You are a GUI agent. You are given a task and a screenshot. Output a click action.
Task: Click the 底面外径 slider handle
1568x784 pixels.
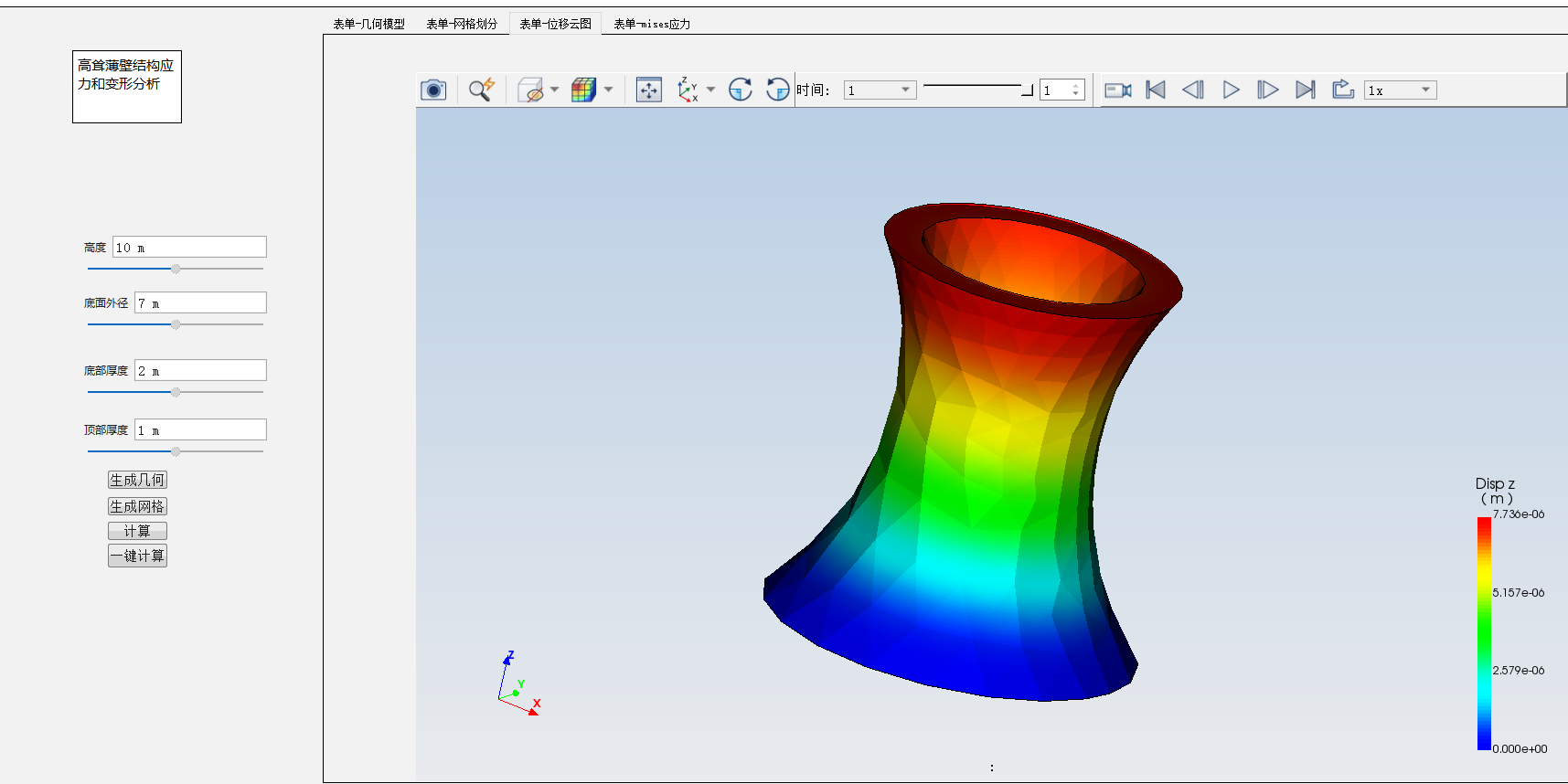pos(176,324)
